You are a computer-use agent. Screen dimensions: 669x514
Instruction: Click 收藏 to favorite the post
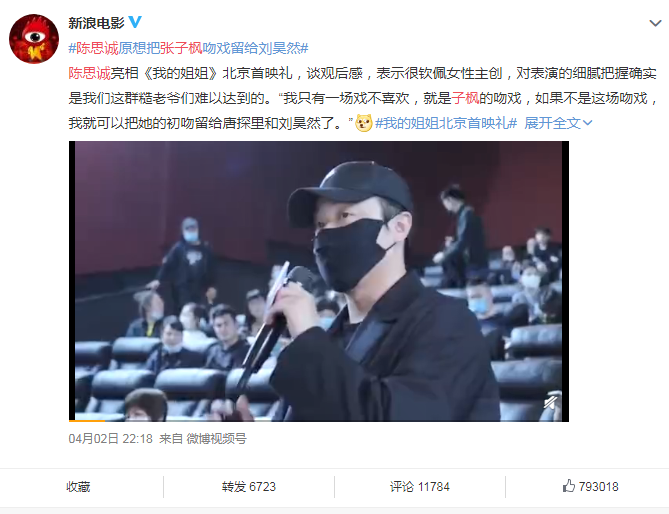78,487
